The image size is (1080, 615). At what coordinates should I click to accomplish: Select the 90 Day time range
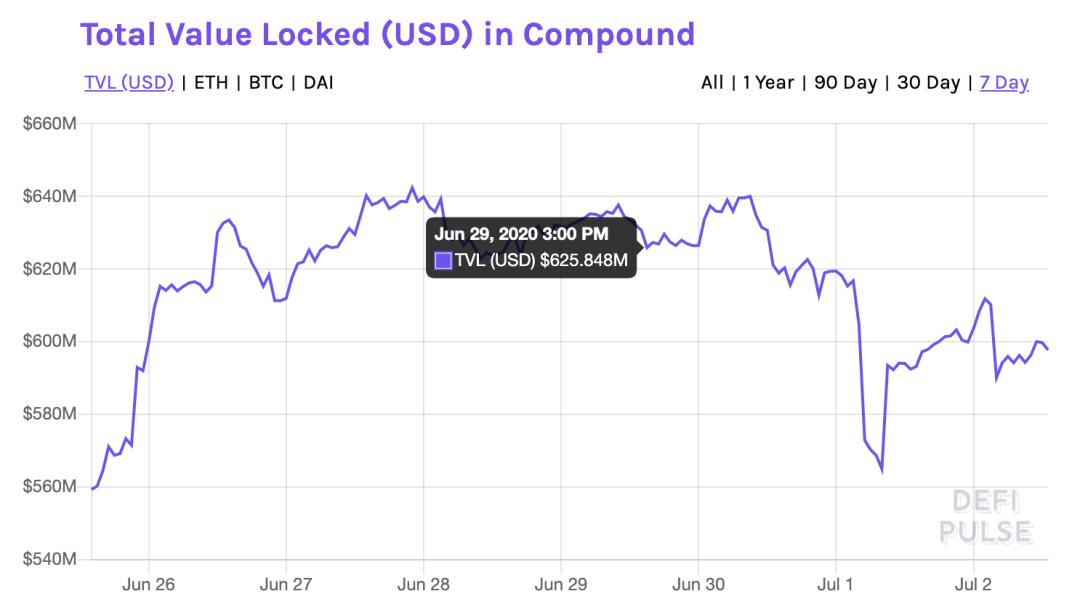(845, 82)
